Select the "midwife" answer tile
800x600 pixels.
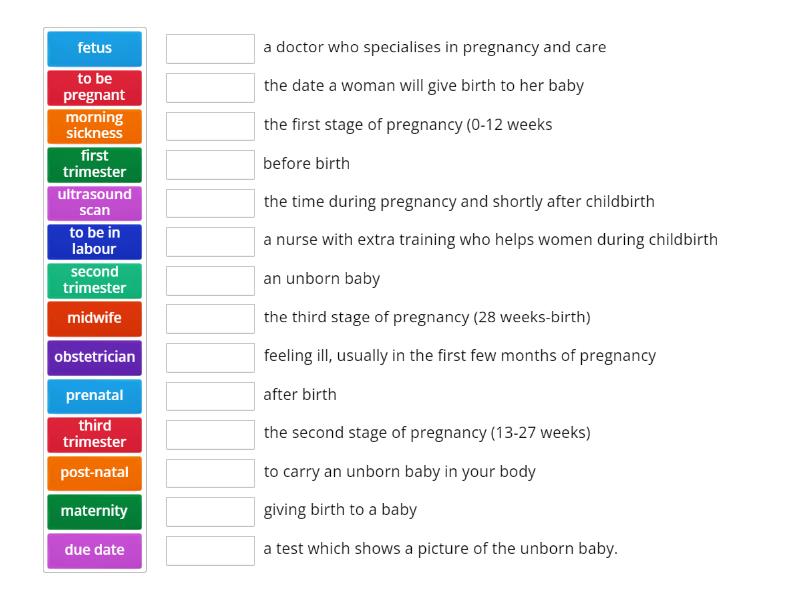click(x=94, y=318)
